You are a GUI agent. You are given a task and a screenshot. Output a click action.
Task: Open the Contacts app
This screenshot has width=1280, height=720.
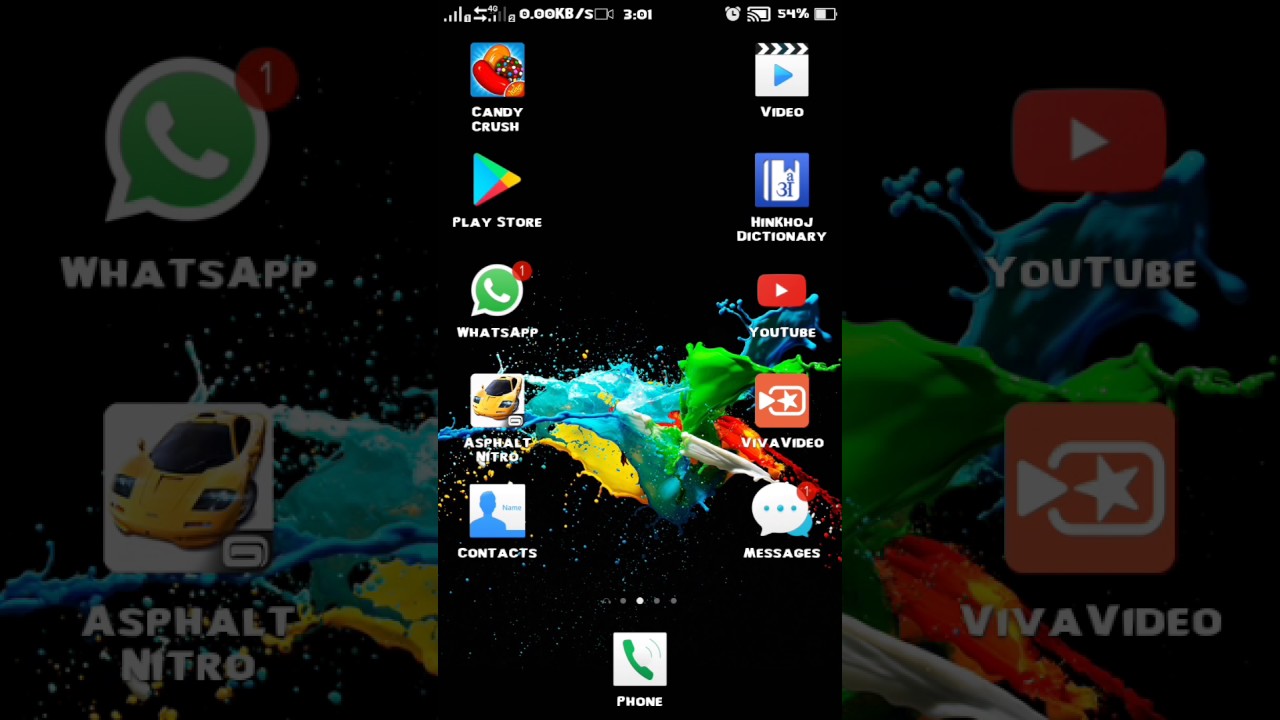497,510
